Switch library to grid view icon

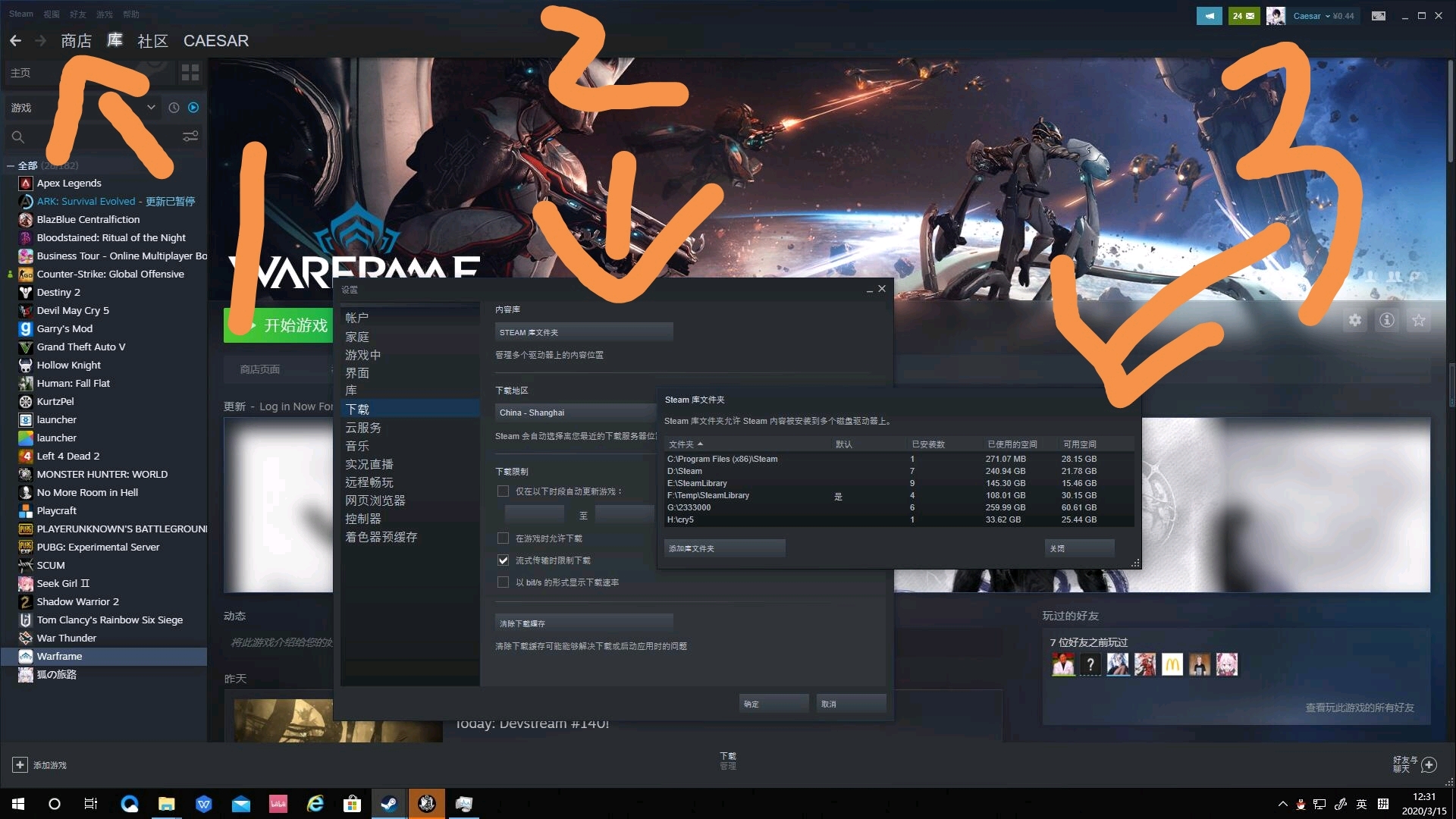[190, 73]
